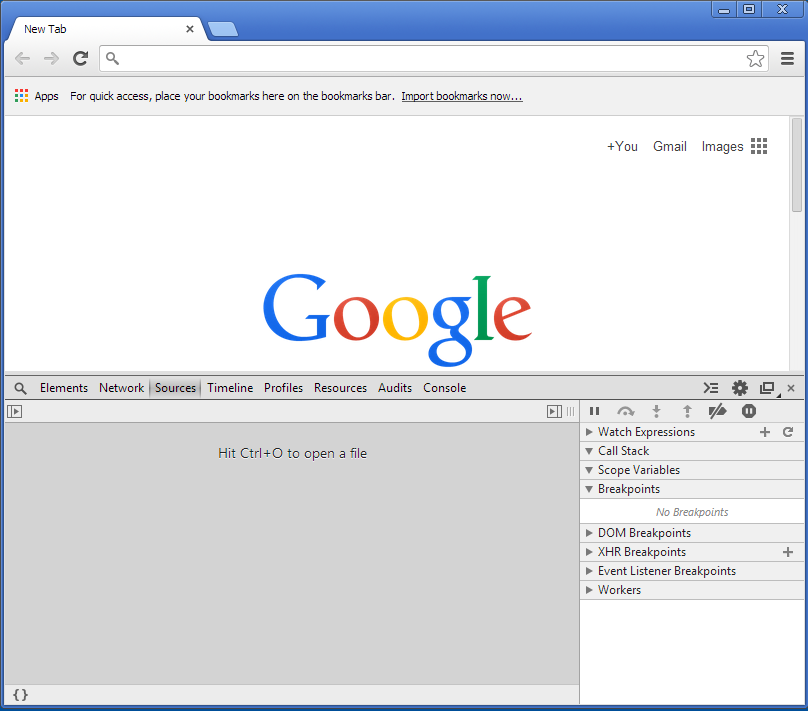Click the 'No Breakpoints' text
This screenshot has width=808, height=711.
coord(692,512)
